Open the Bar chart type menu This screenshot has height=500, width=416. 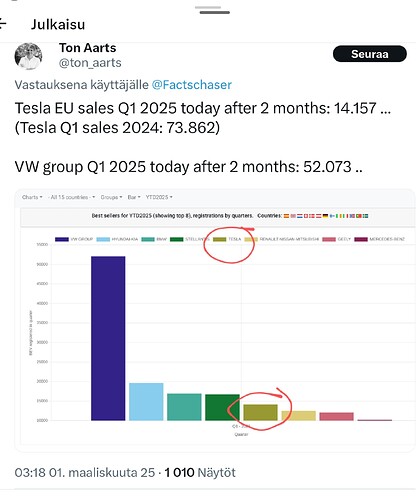[x=134, y=197]
